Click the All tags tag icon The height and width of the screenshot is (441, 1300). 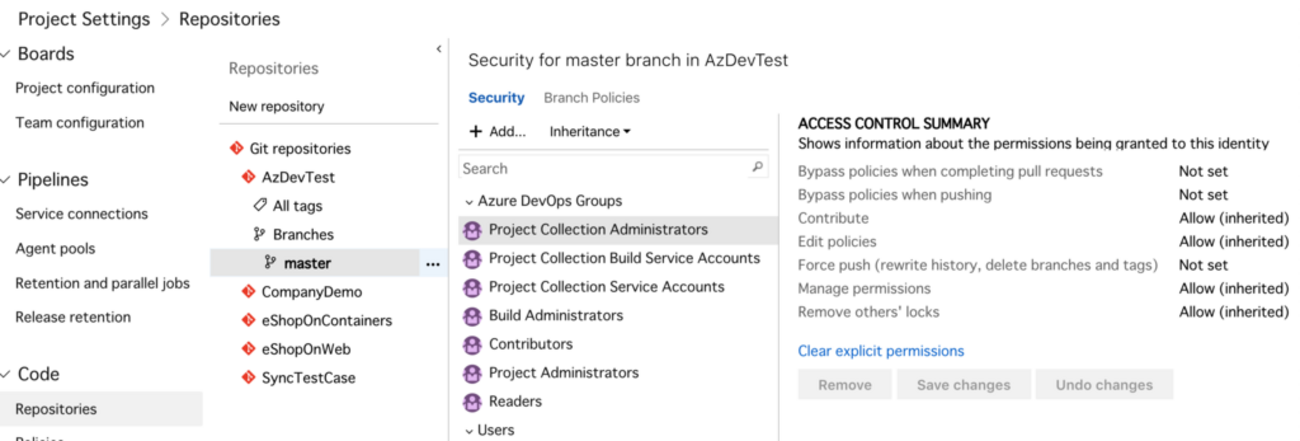point(260,206)
